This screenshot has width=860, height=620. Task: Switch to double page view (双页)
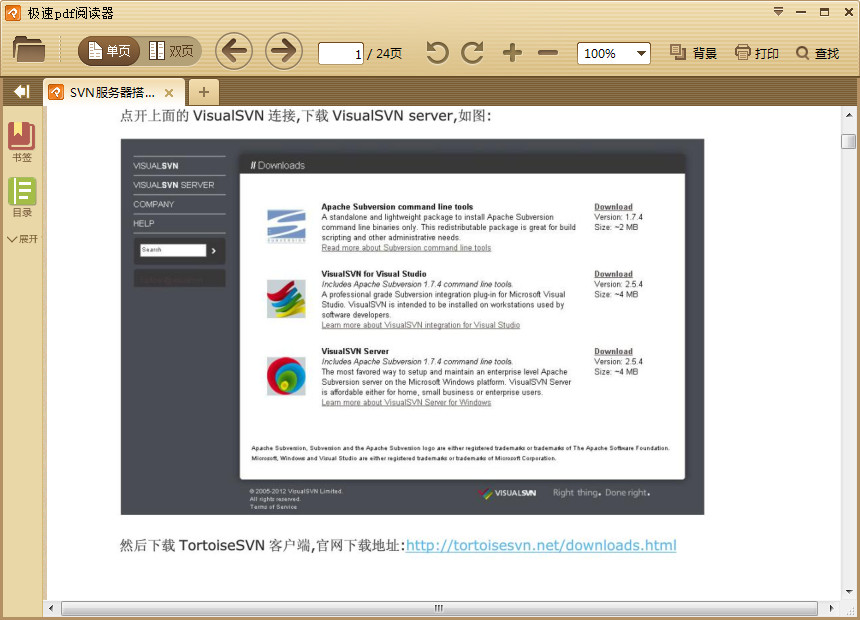tap(171, 51)
